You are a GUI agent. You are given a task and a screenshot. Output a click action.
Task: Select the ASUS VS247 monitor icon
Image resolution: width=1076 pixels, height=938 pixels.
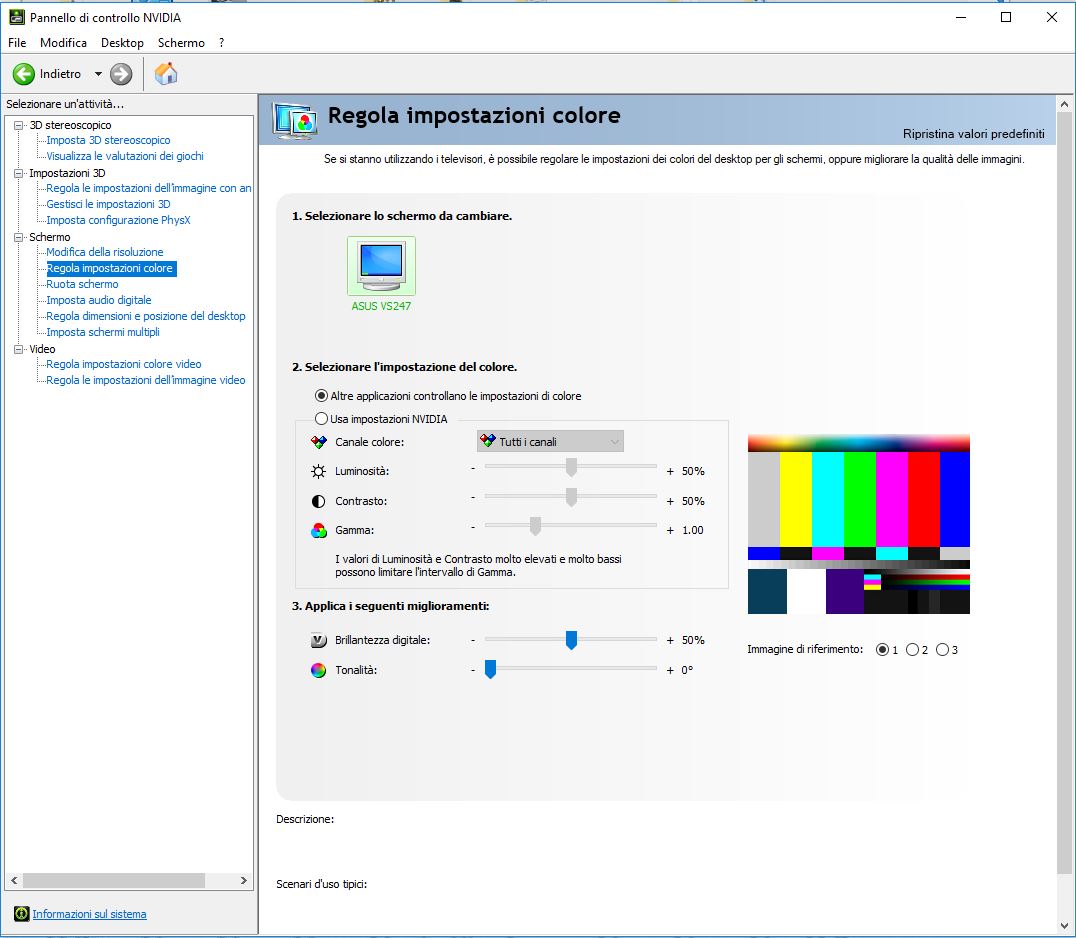(381, 266)
